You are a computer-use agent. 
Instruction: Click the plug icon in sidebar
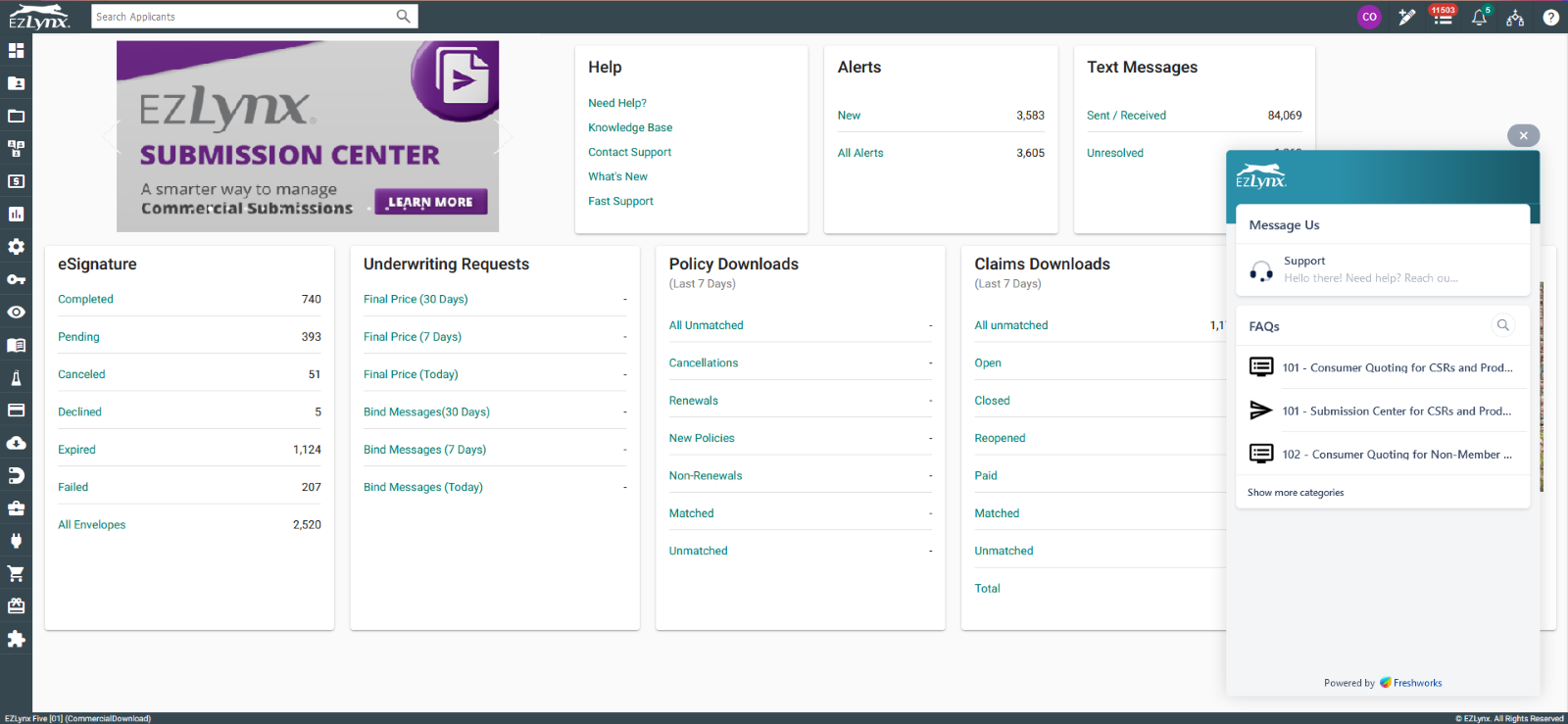[16, 541]
